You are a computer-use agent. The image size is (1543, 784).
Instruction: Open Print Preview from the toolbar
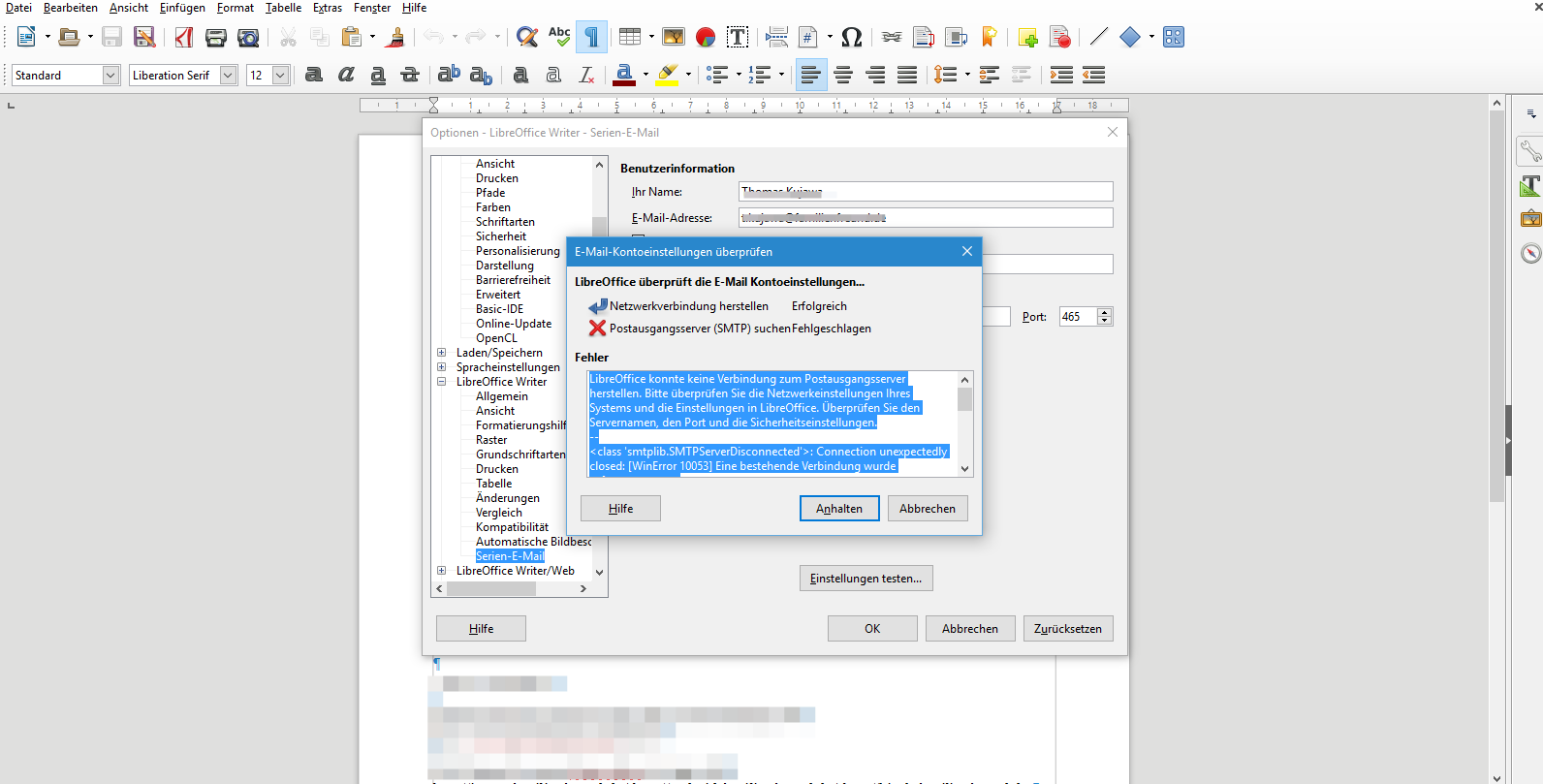click(248, 37)
